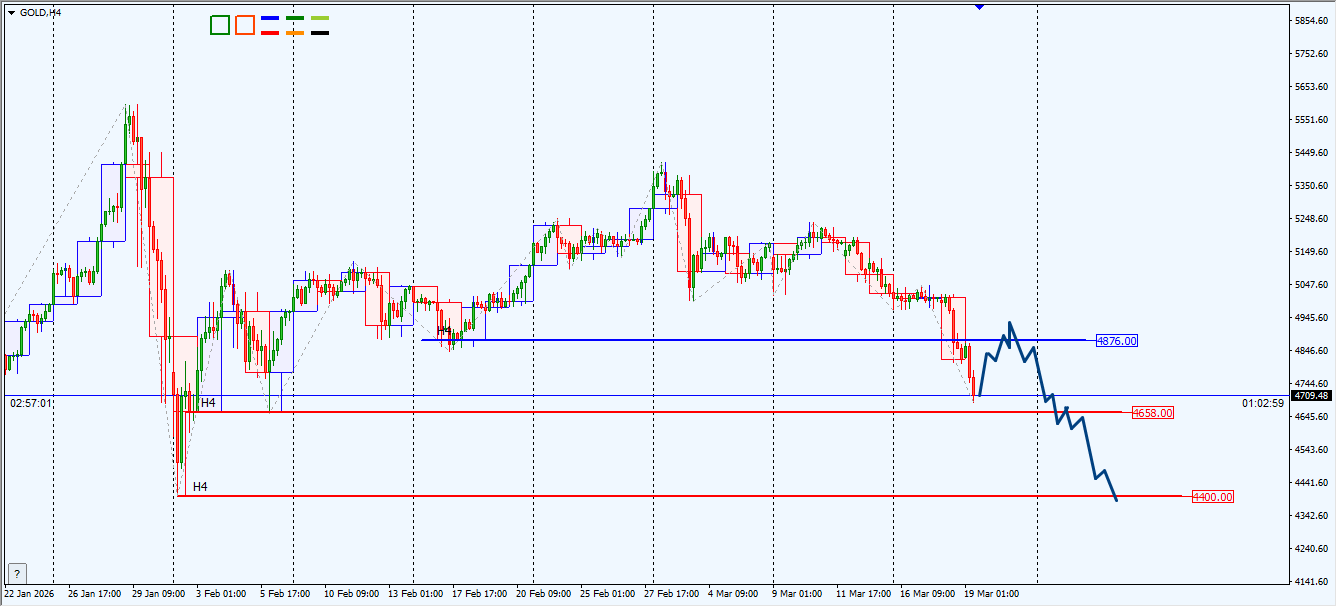
Task: Click the current price tag 4709.48
Action: pyautogui.click(x=1310, y=396)
